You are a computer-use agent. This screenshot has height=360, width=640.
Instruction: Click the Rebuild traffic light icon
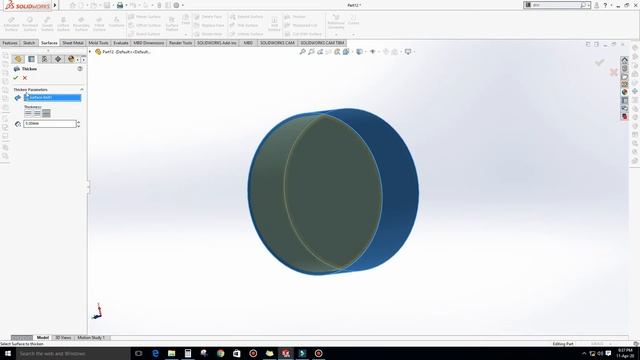pos(159,5)
